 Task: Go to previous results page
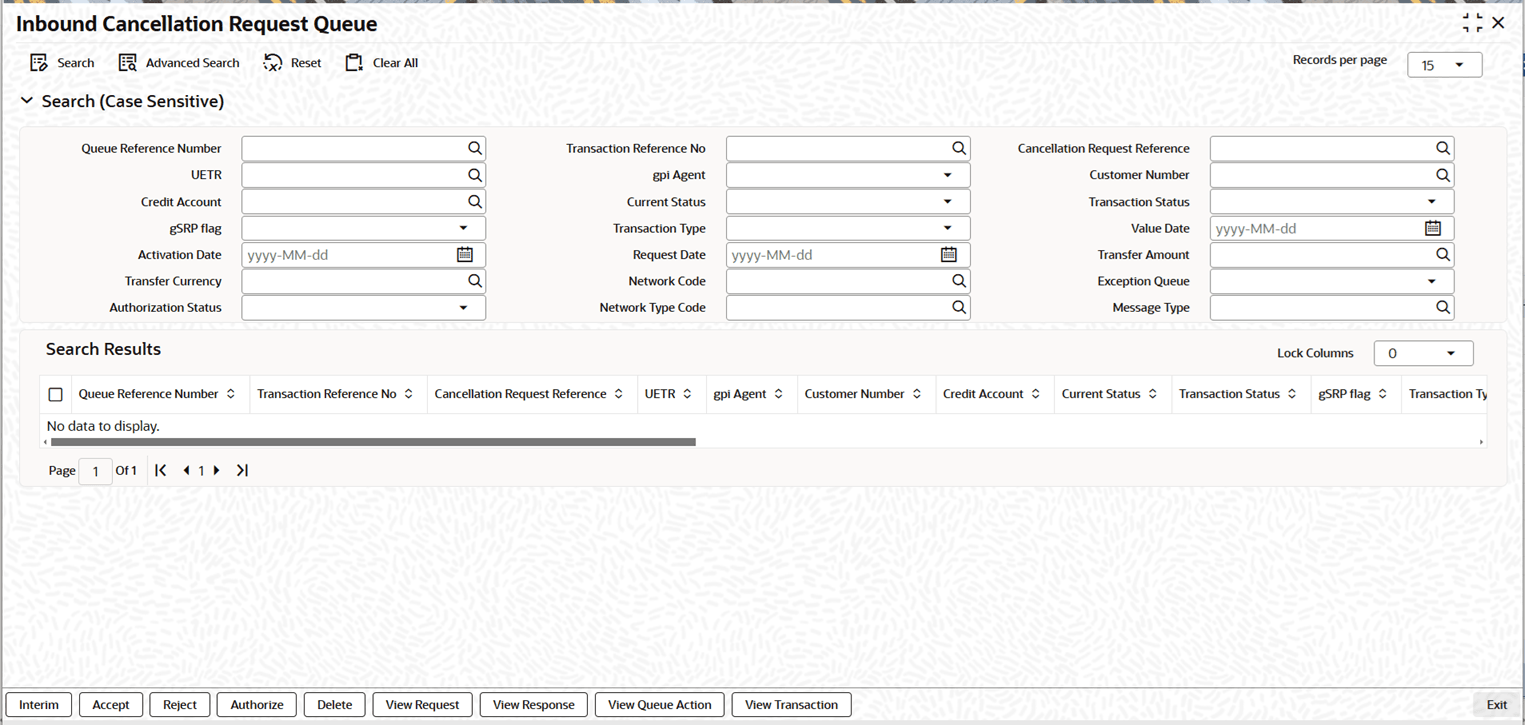(x=186, y=470)
